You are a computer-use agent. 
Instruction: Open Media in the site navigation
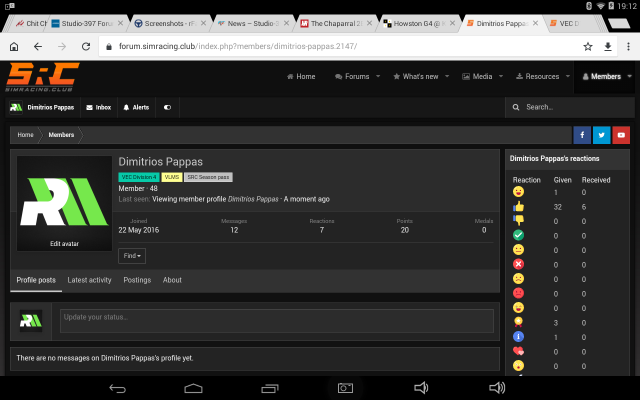[x=477, y=76]
